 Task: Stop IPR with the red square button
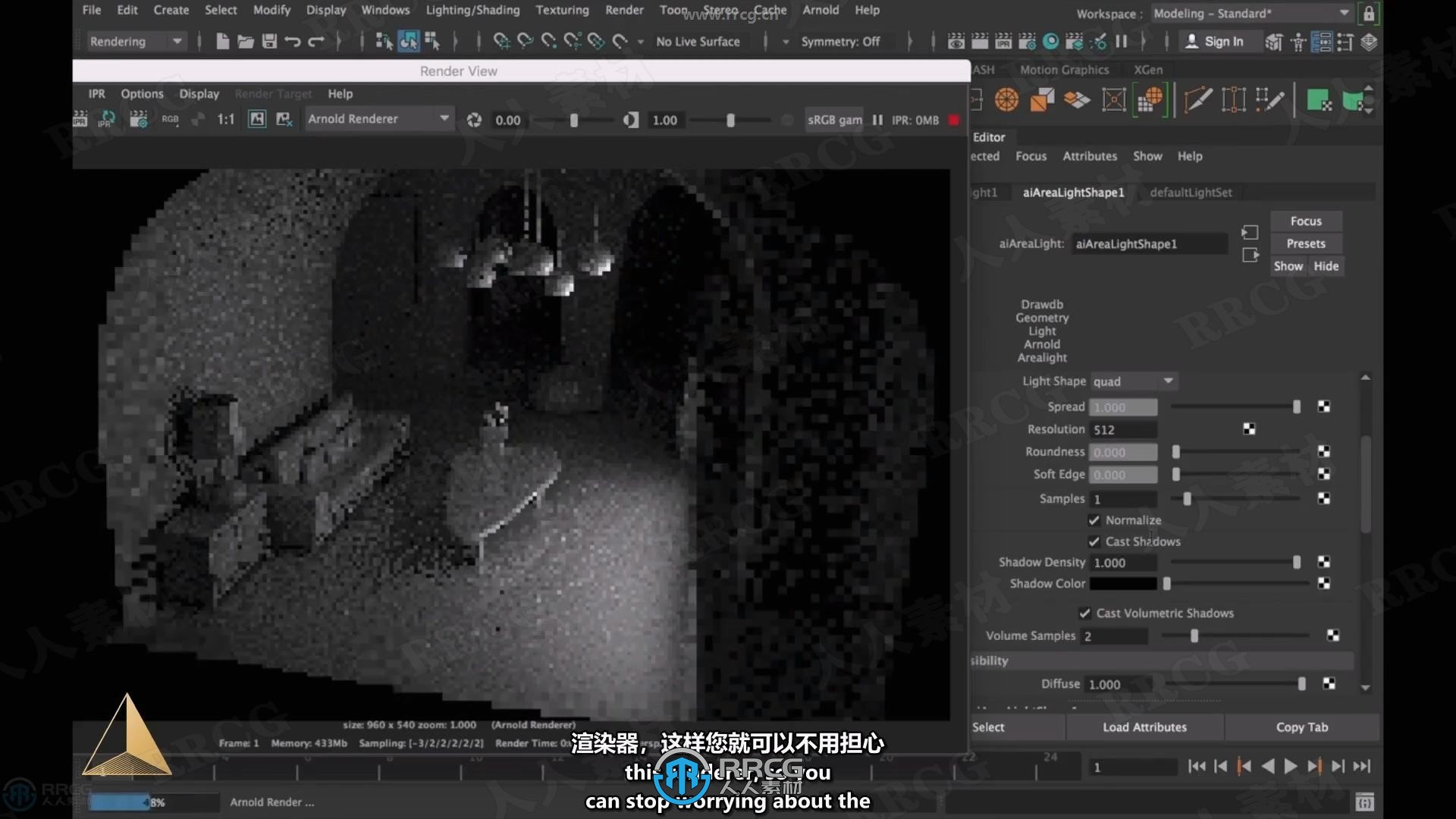[954, 120]
